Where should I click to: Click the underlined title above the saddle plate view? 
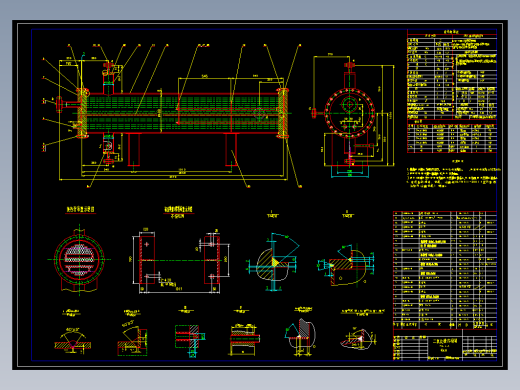click(178, 209)
